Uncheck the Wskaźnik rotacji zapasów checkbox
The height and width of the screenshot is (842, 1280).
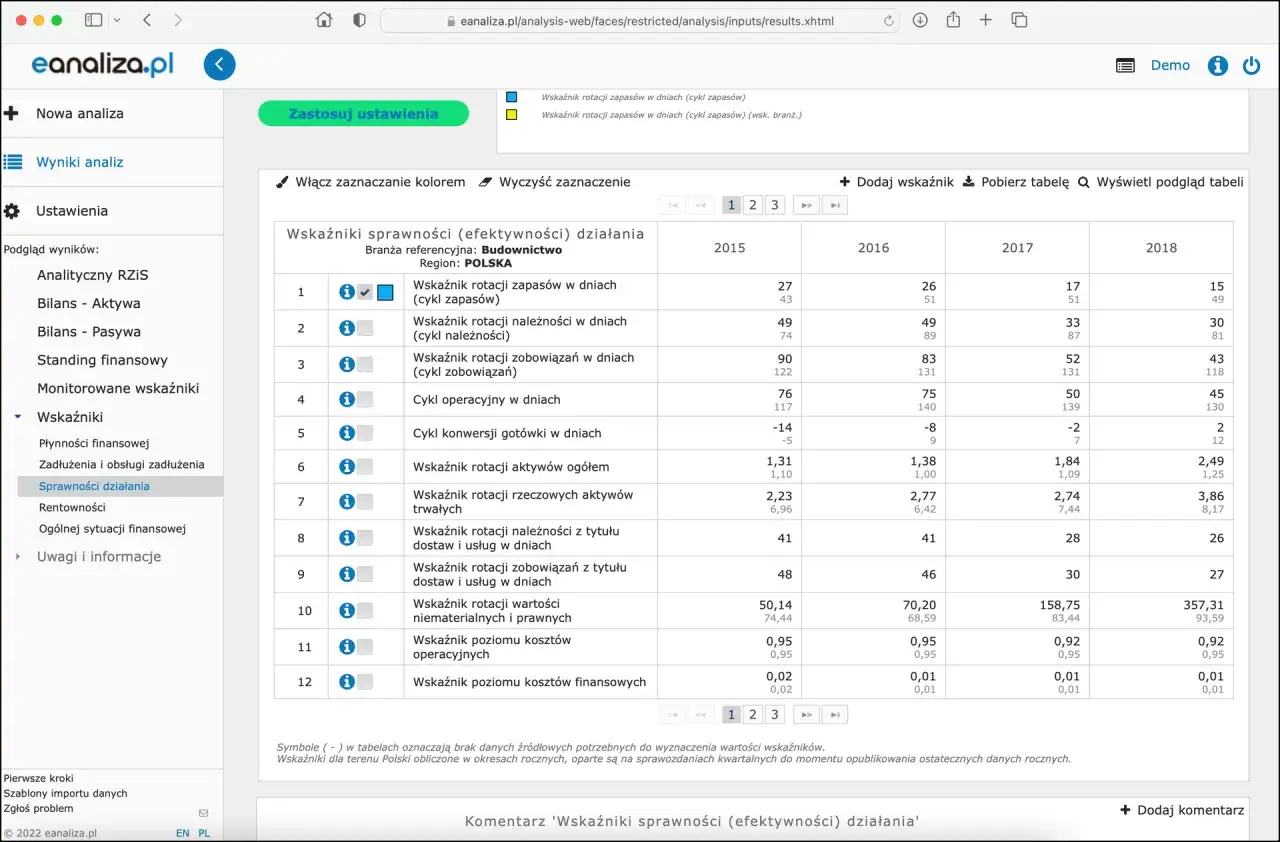pos(365,292)
